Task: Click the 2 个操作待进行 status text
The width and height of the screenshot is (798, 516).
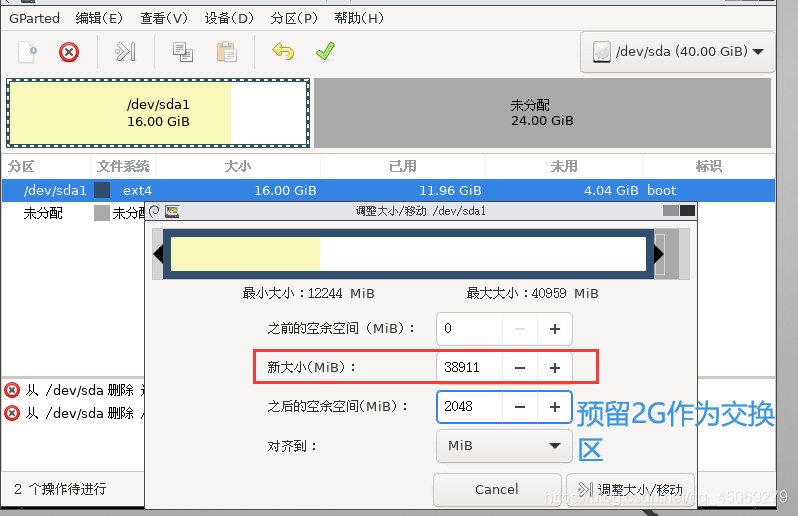Action: tap(60, 489)
